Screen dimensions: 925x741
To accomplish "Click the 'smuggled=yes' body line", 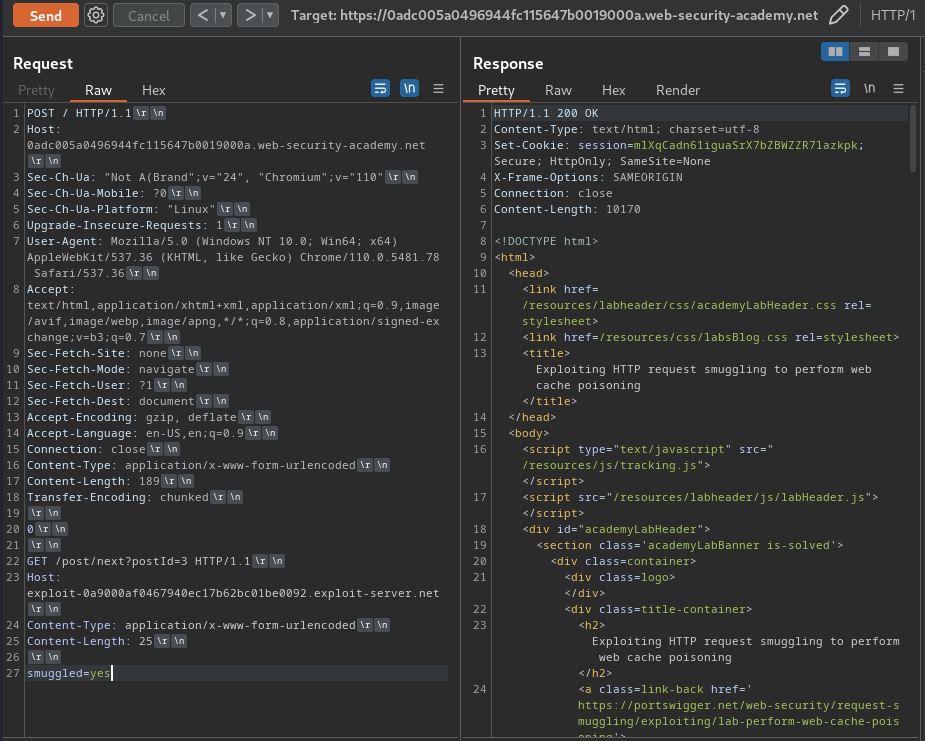I will pyautogui.click(x=68, y=673).
